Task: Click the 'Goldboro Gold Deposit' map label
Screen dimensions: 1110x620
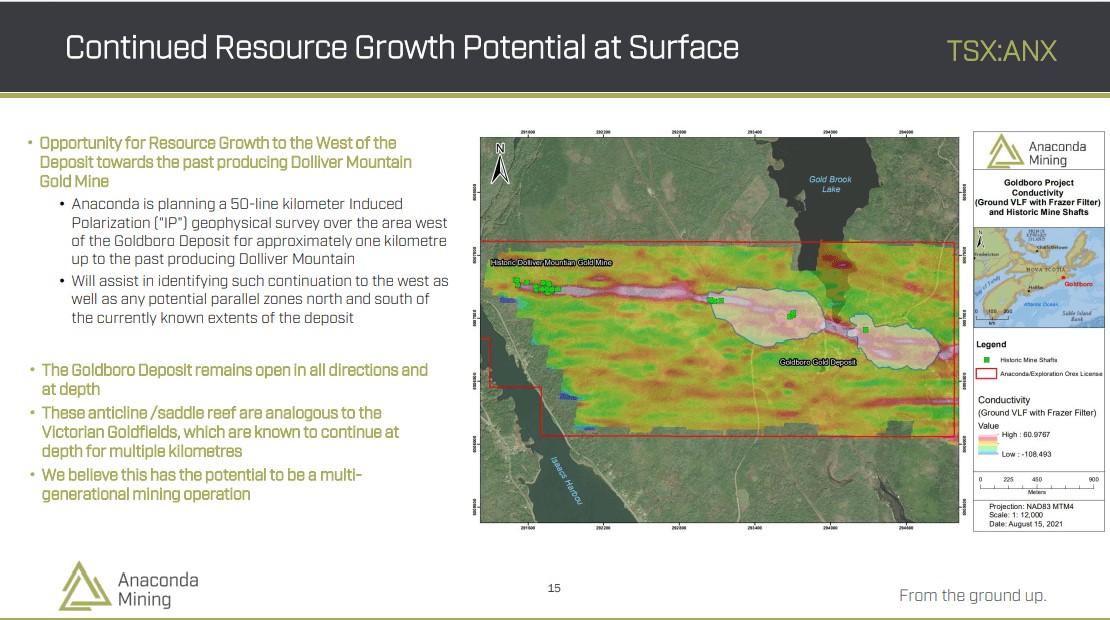Action: click(x=818, y=362)
